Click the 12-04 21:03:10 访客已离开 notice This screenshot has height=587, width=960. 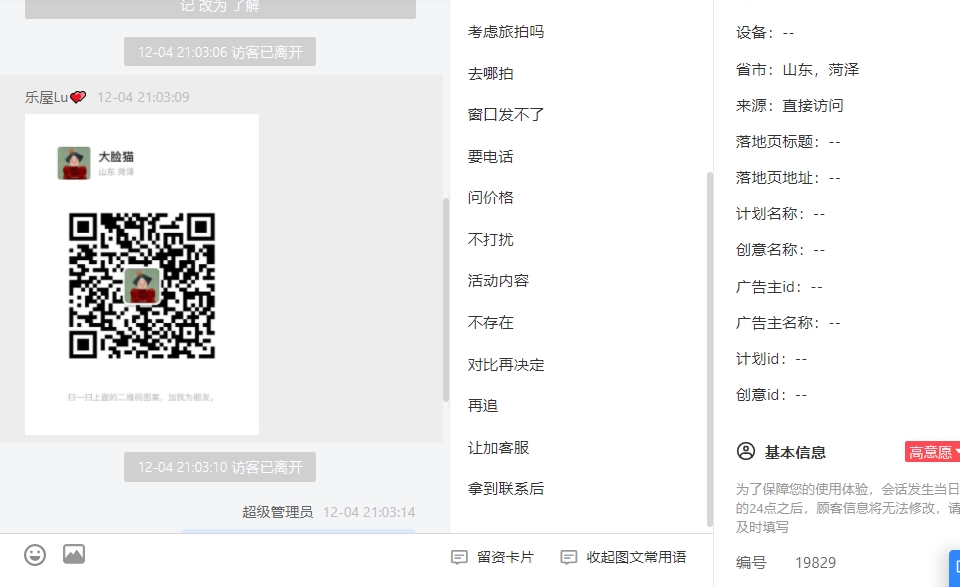click(x=220, y=468)
